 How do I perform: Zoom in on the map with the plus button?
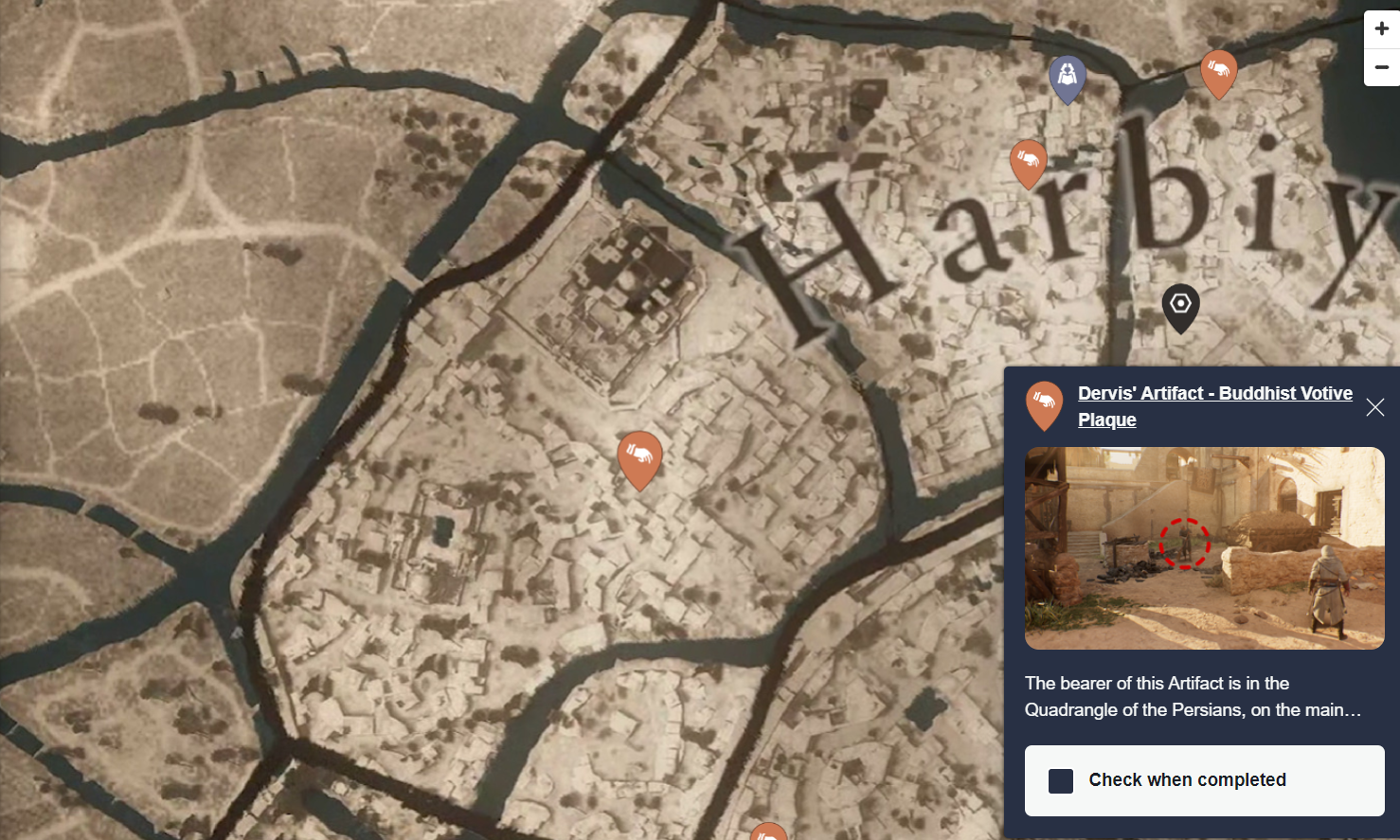coord(1381,29)
